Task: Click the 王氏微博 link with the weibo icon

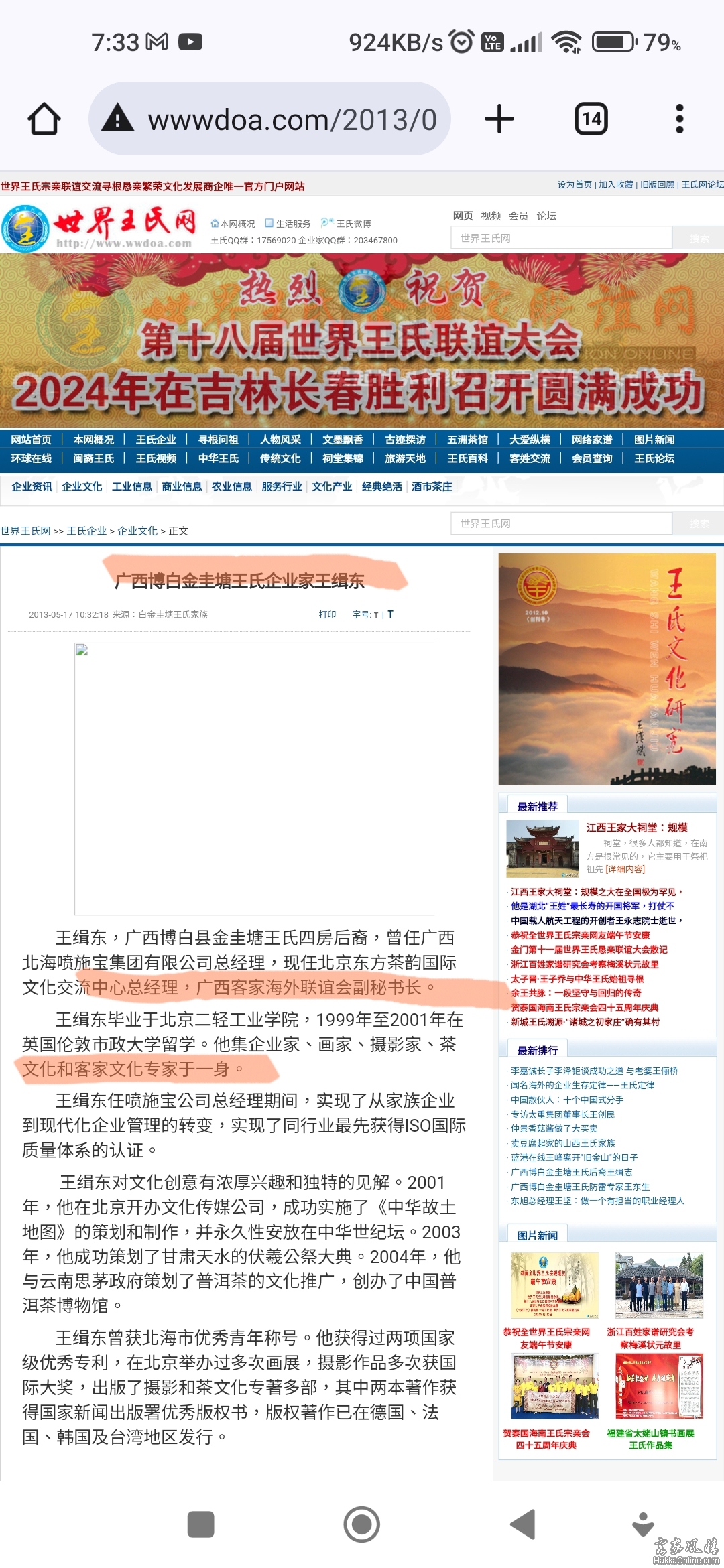Action: pyautogui.click(x=346, y=224)
